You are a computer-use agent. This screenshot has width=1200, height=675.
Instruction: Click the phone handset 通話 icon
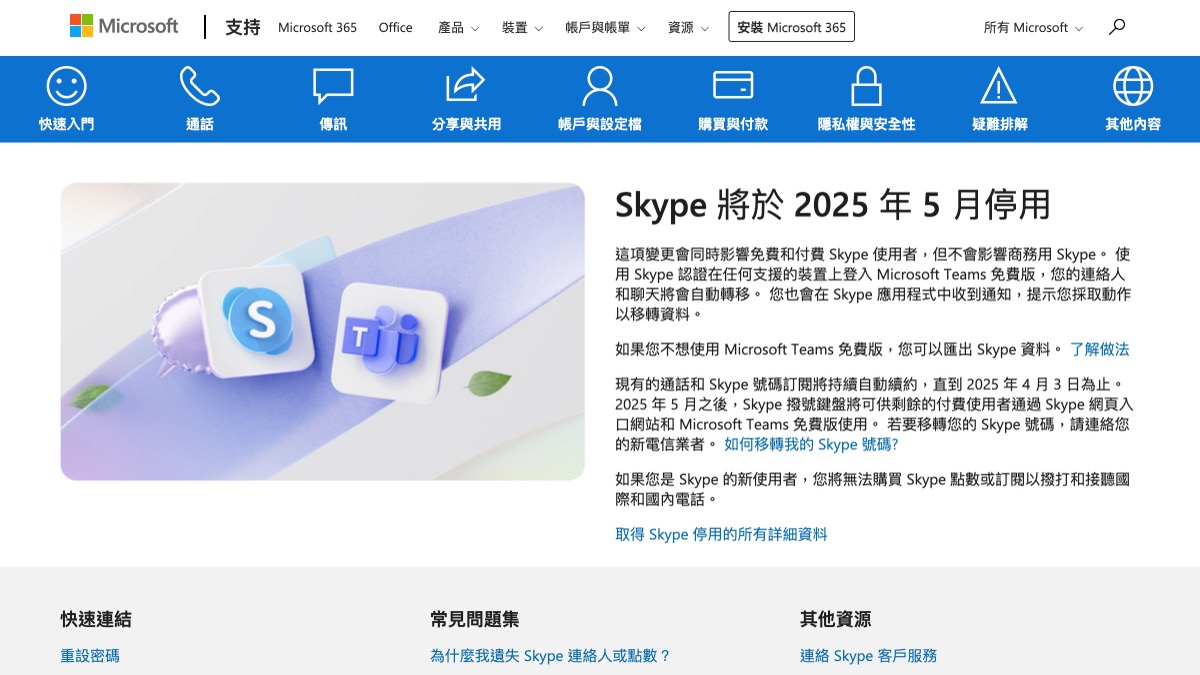(200, 87)
